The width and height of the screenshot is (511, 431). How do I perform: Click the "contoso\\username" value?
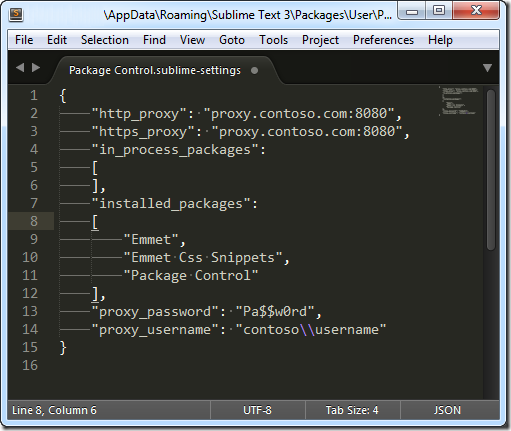pos(311,330)
